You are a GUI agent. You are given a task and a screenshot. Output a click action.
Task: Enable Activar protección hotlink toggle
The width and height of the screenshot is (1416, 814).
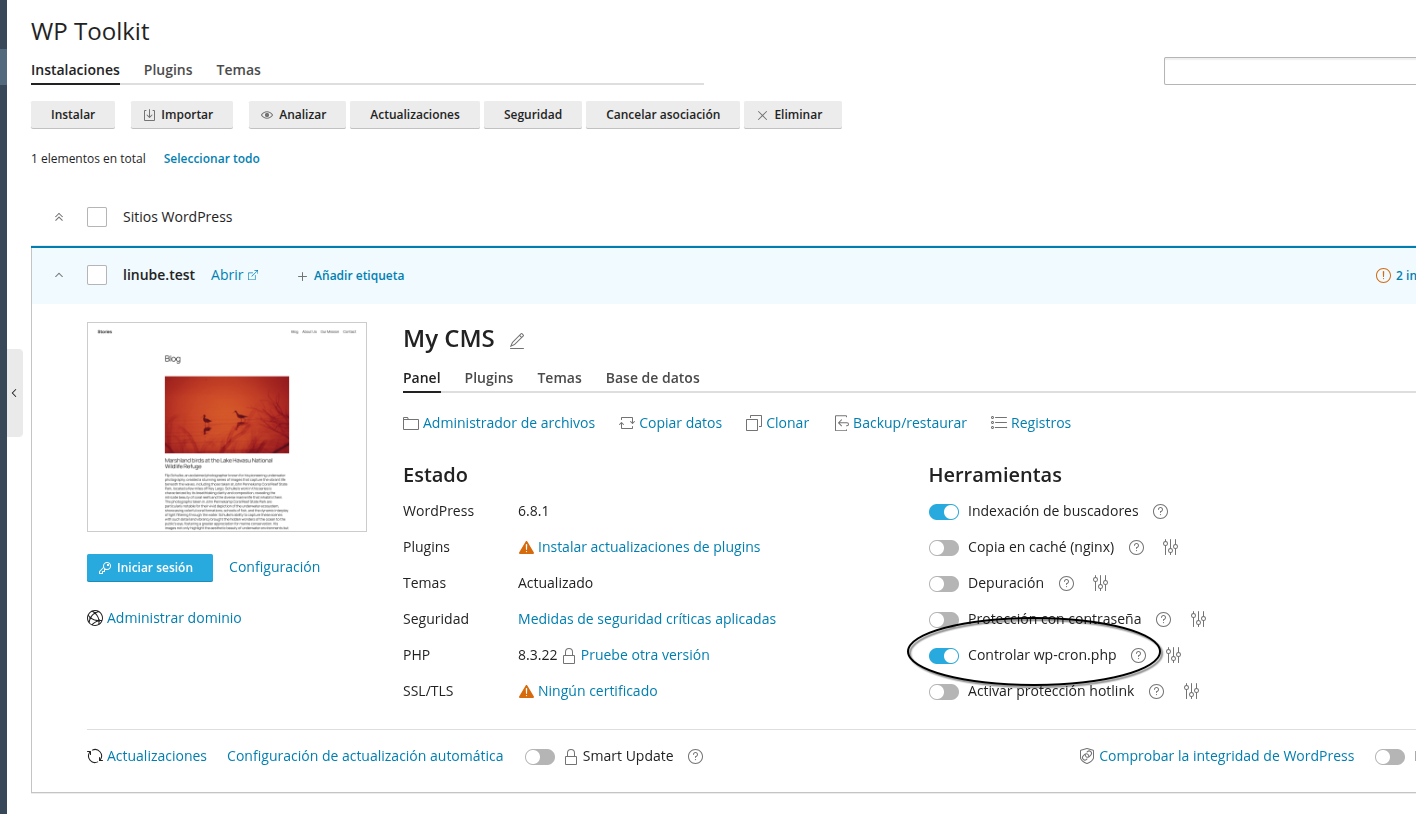(x=944, y=692)
